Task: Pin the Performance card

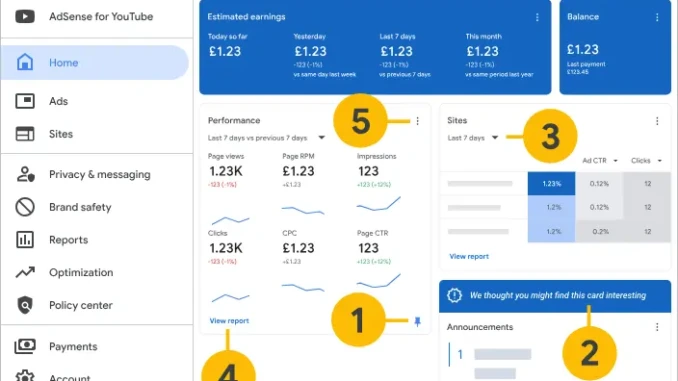Action: (417, 321)
